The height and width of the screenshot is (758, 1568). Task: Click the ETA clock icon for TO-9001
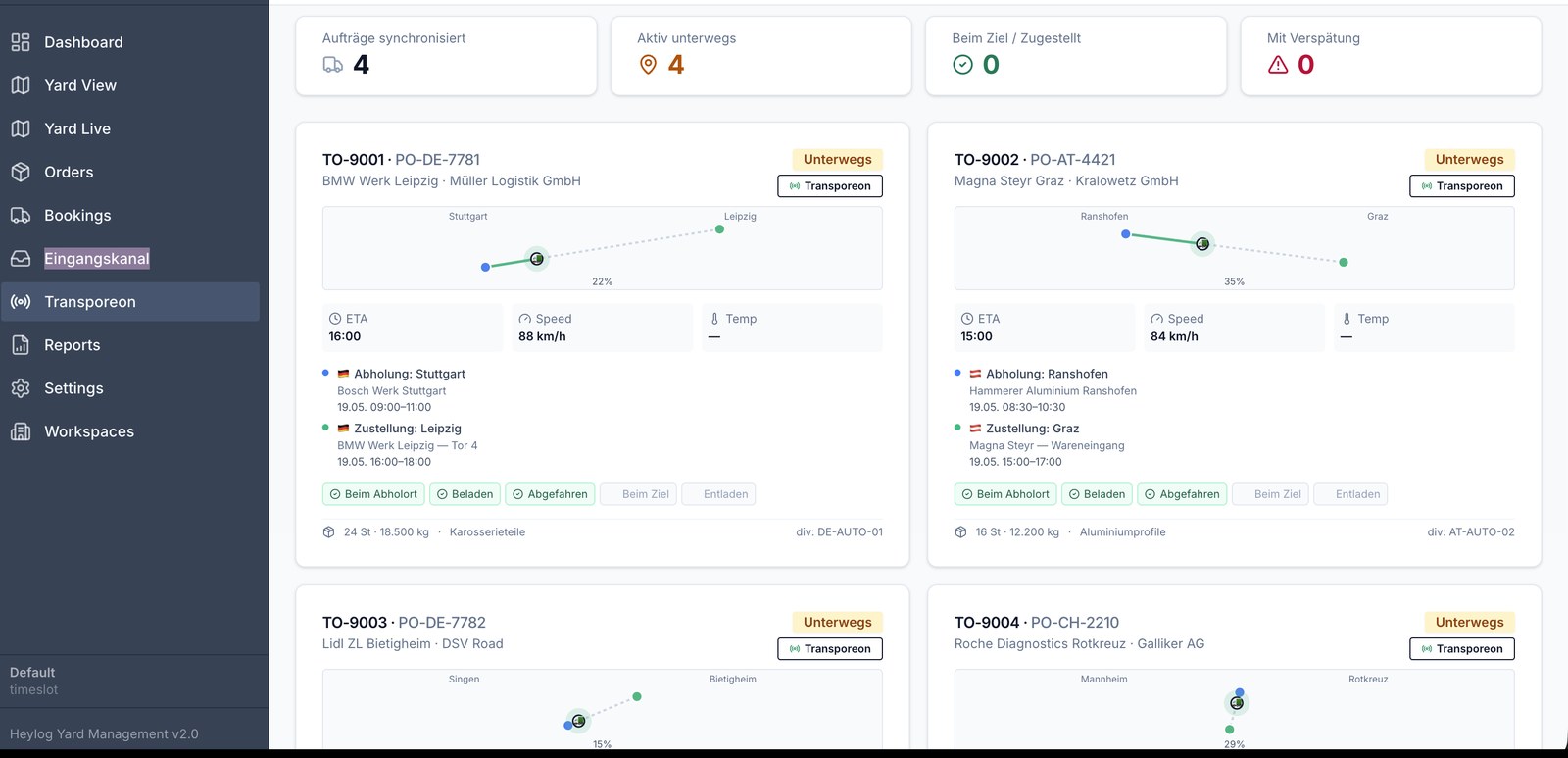(335, 319)
